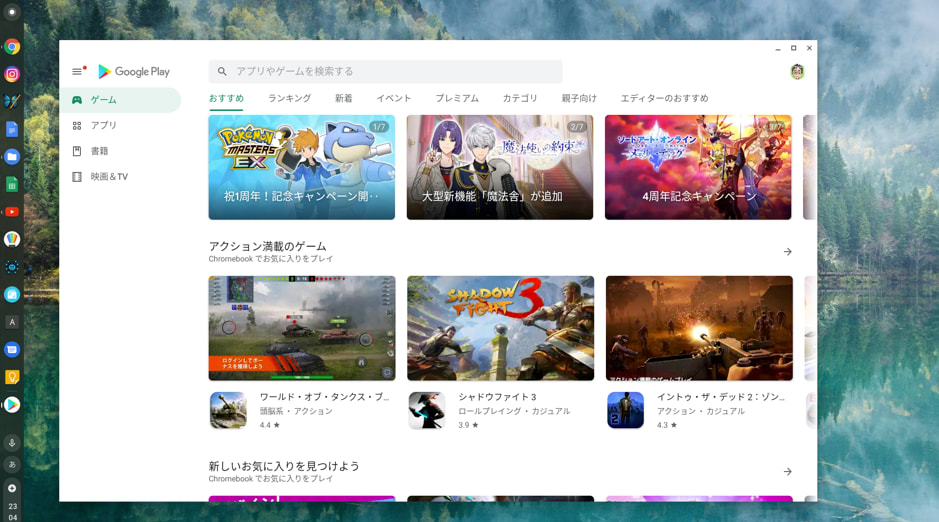The width and height of the screenshot is (939, 522).
Task: Open the Shadow Fight 3 promo image
Action: tap(501, 328)
